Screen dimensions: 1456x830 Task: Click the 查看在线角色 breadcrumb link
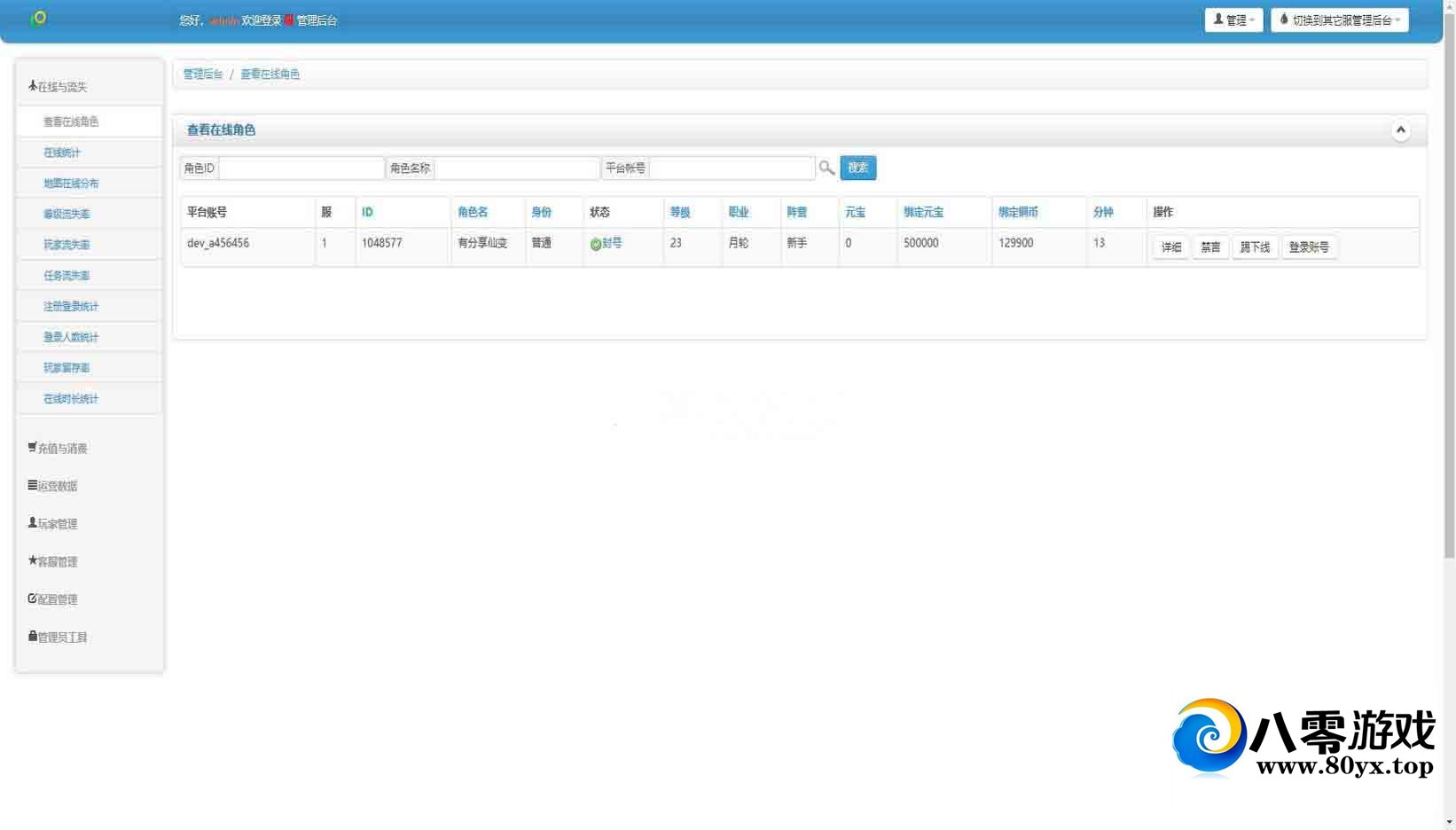click(270, 74)
